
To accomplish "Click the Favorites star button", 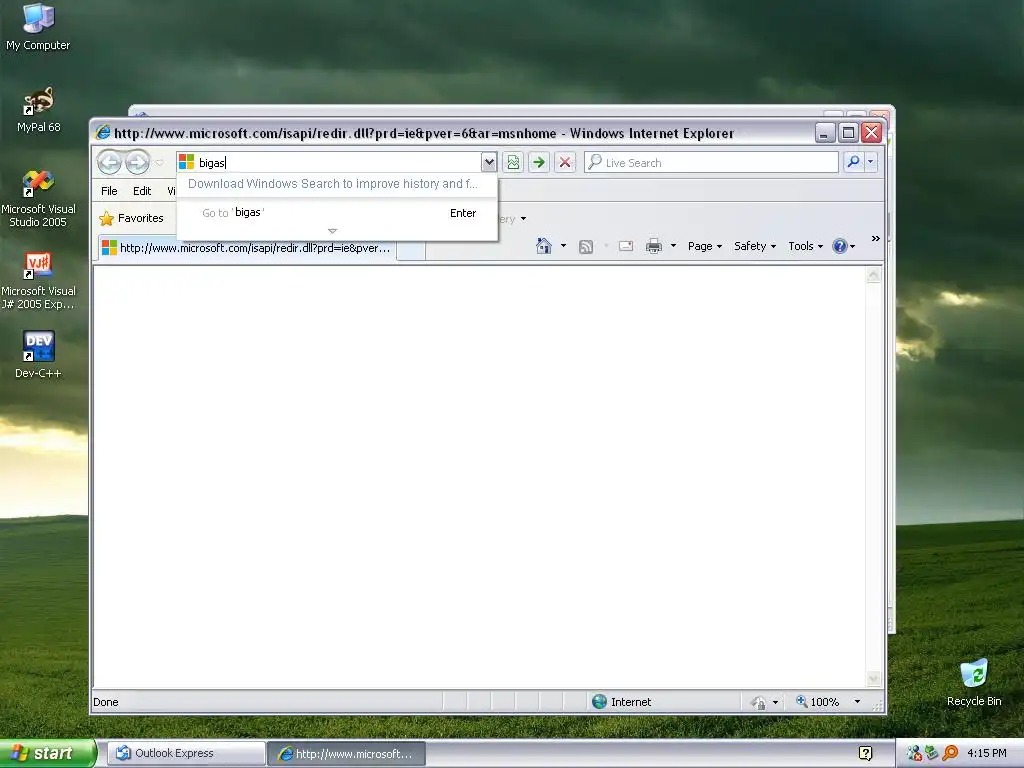I will (131, 218).
